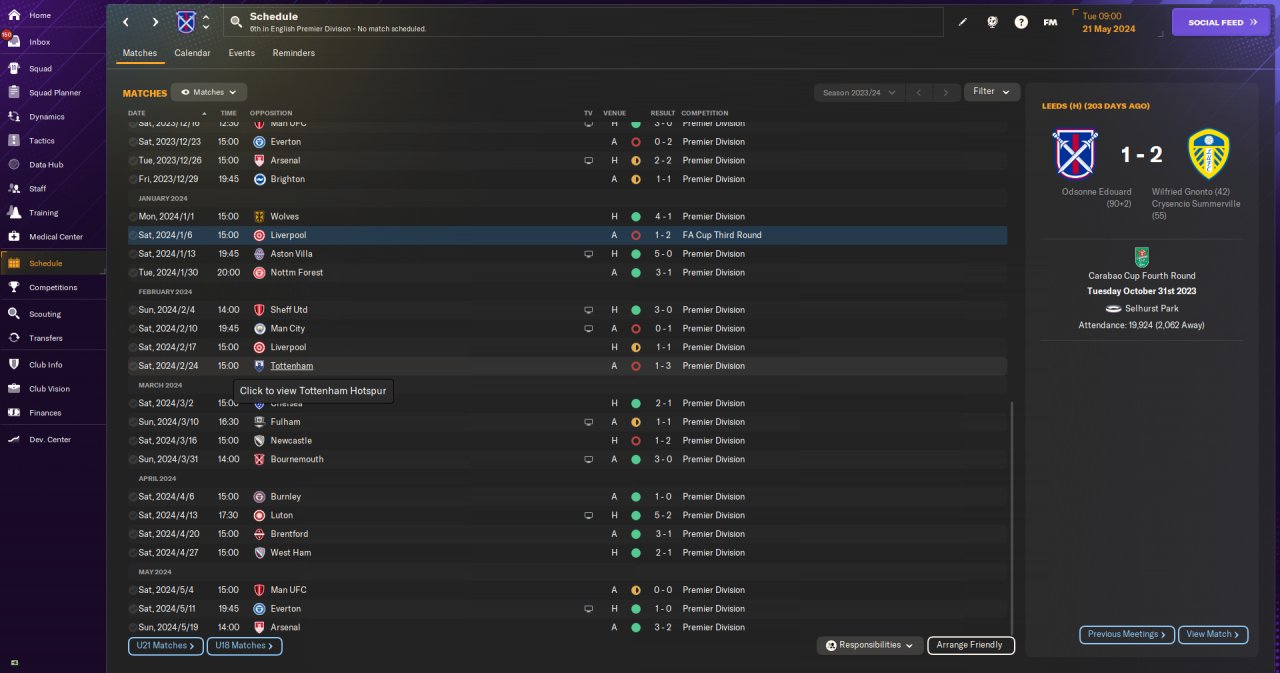Open the help question mark icon
1280x673 pixels.
click(x=1021, y=22)
